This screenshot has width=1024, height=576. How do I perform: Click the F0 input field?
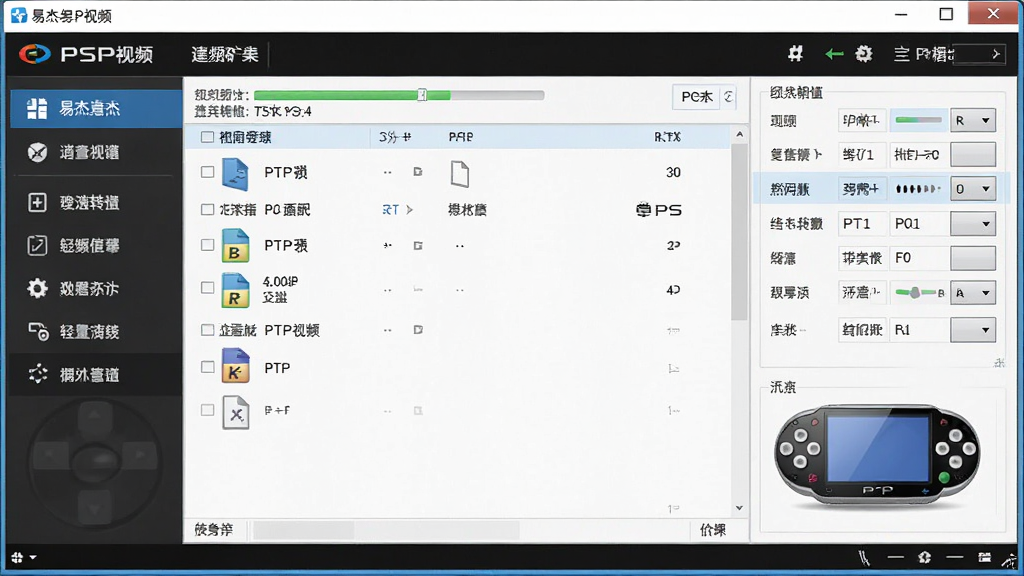click(x=920, y=258)
